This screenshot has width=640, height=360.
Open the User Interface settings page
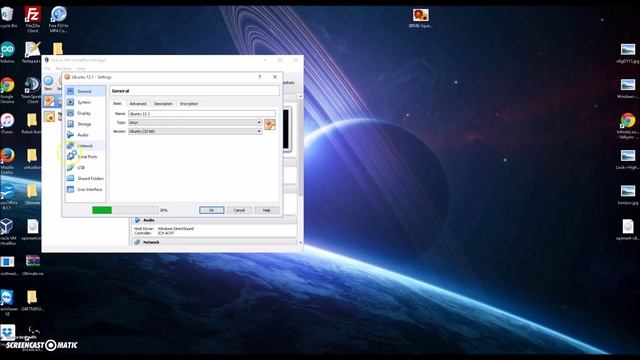pos(85,189)
